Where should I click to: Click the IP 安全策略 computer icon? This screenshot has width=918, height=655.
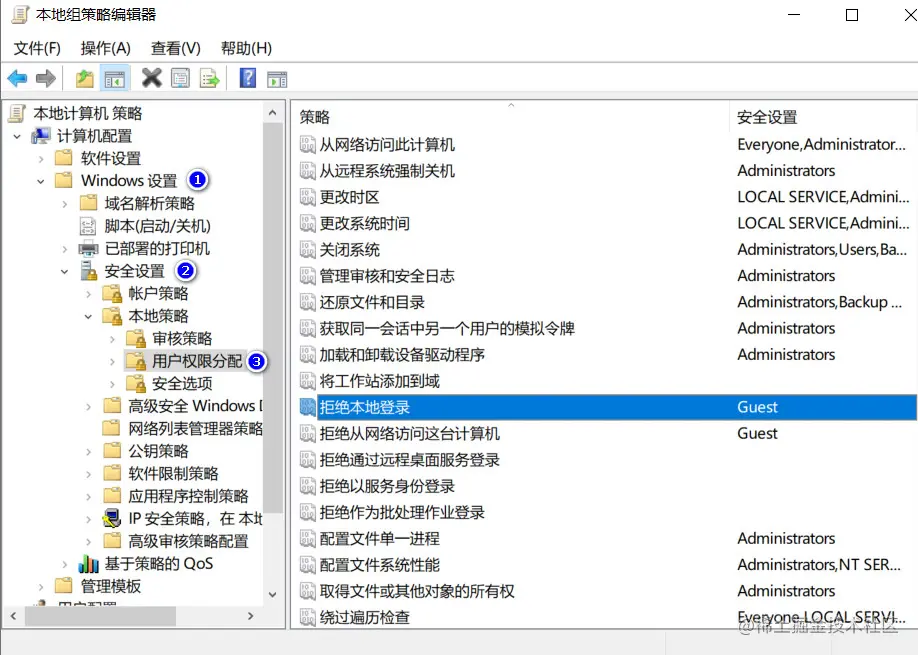[112, 519]
